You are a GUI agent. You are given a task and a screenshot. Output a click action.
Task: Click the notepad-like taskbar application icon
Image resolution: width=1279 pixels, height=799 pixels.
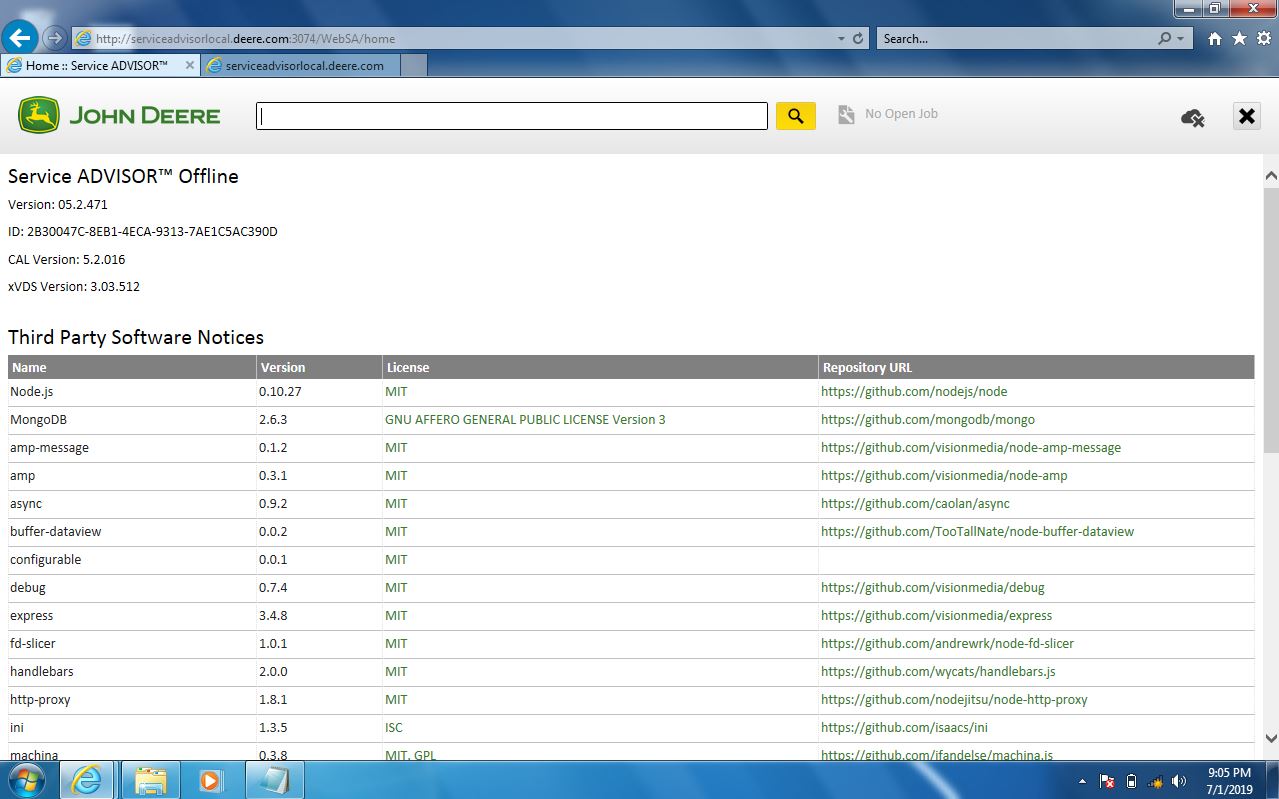pyautogui.click(x=273, y=780)
